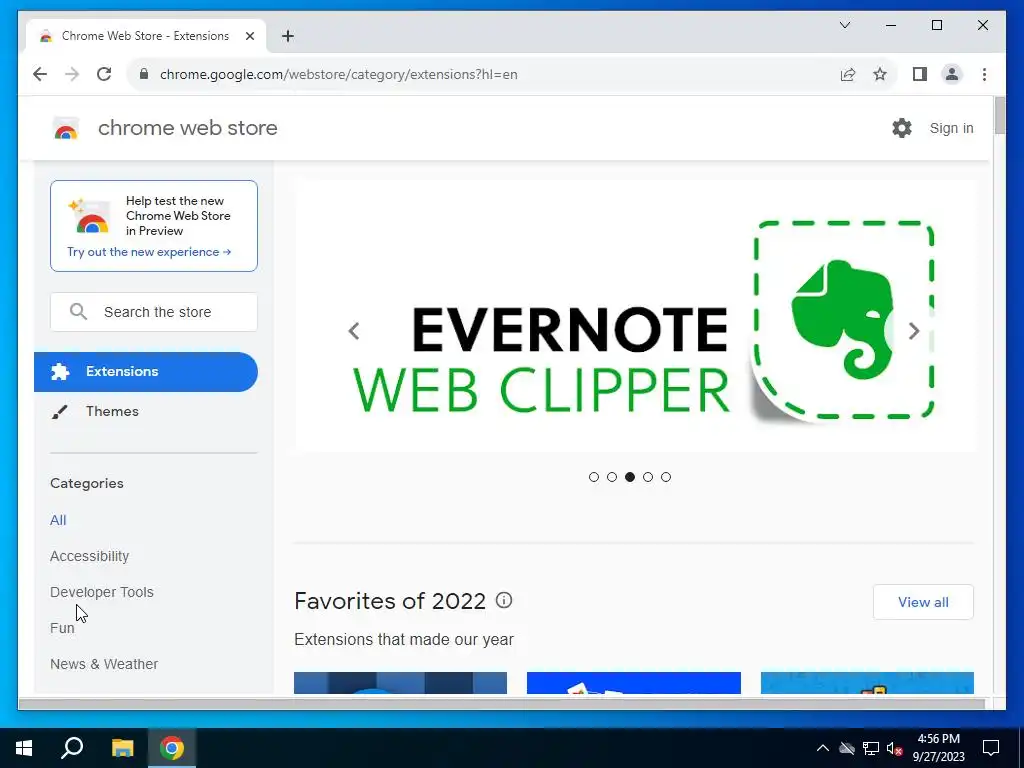The width and height of the screenshot is (1024, 768).
Task: Select the Fun category
Action: pyautogui.click(x=62, y=628)
